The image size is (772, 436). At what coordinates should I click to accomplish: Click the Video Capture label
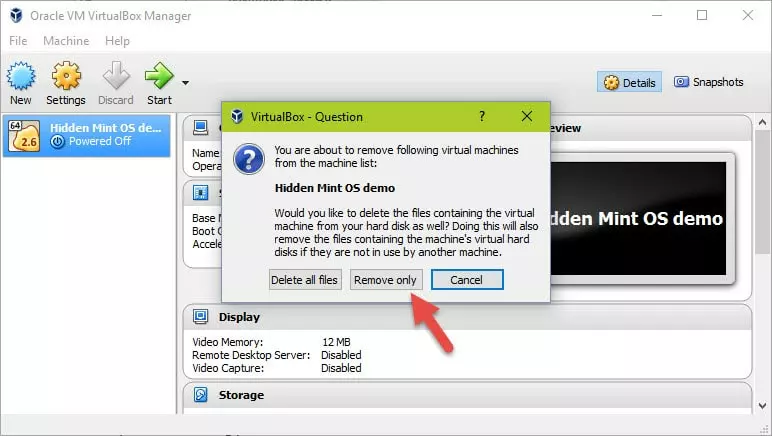pyautogui.click(x=228, y=368)
